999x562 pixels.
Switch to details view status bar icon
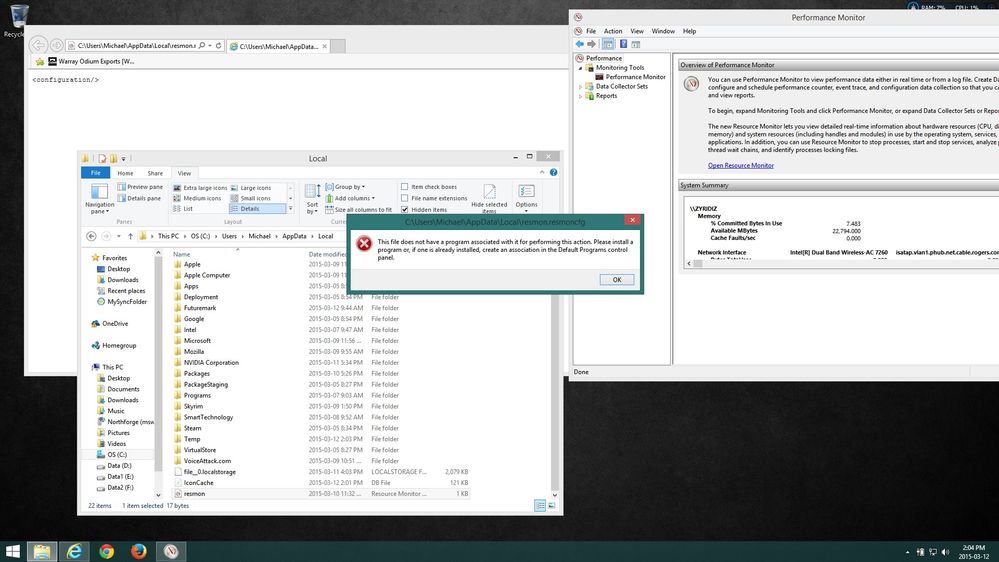coord(540,506)
